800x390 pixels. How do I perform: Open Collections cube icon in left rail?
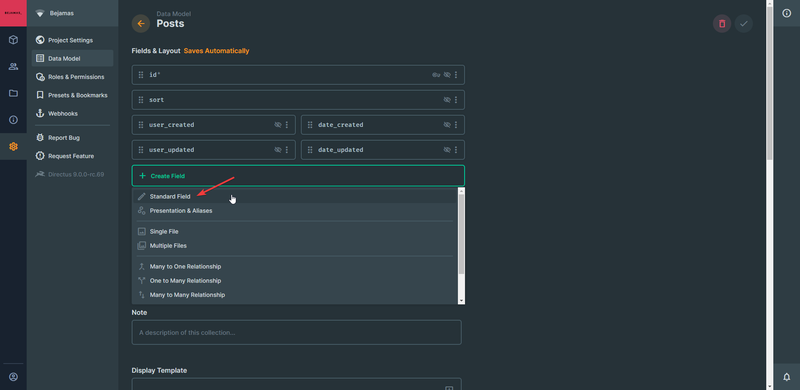(x=13, y=40)
